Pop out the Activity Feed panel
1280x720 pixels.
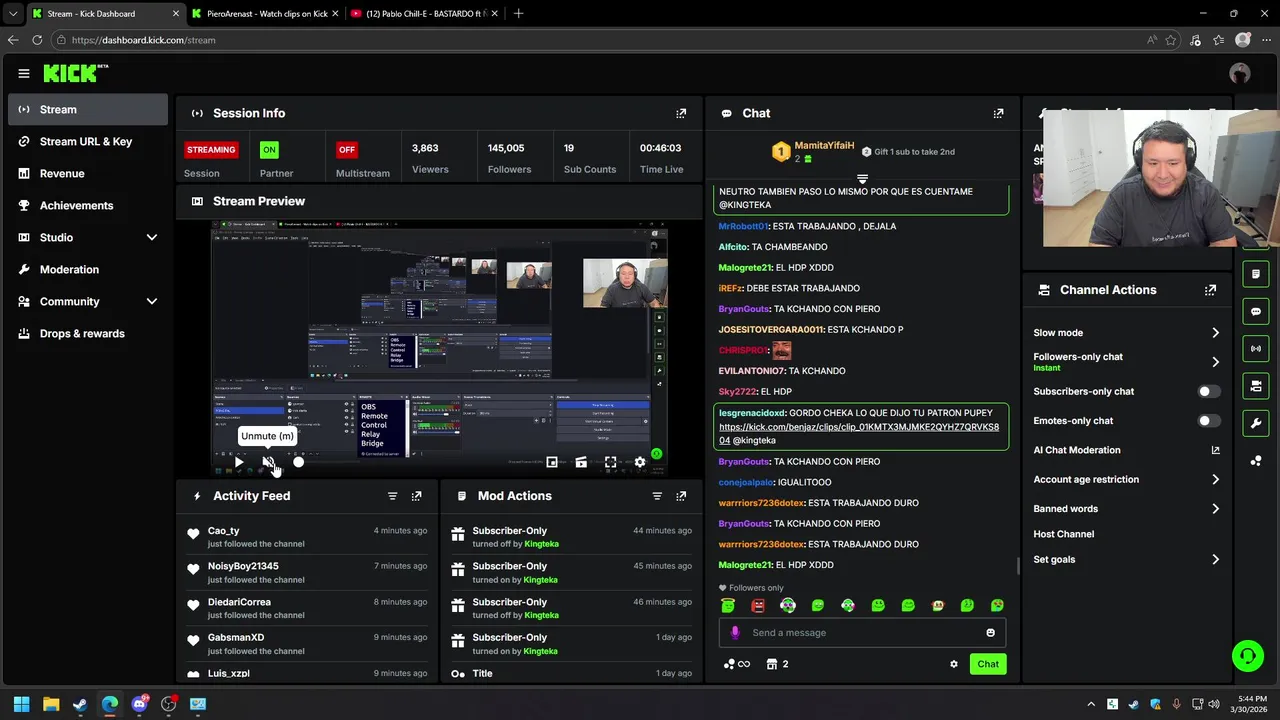416,496
